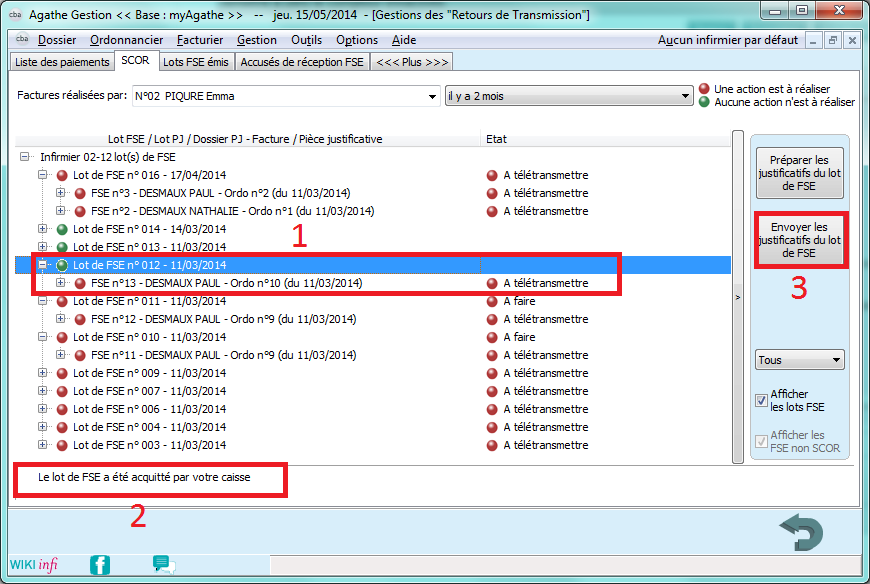Collapse Lot de FSE n° 016

pos(42,175)
